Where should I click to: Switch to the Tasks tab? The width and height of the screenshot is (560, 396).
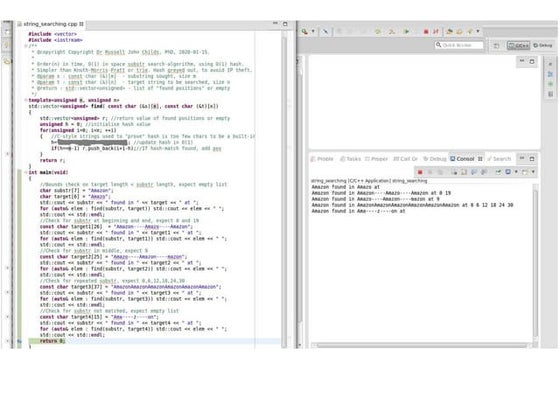351,159
